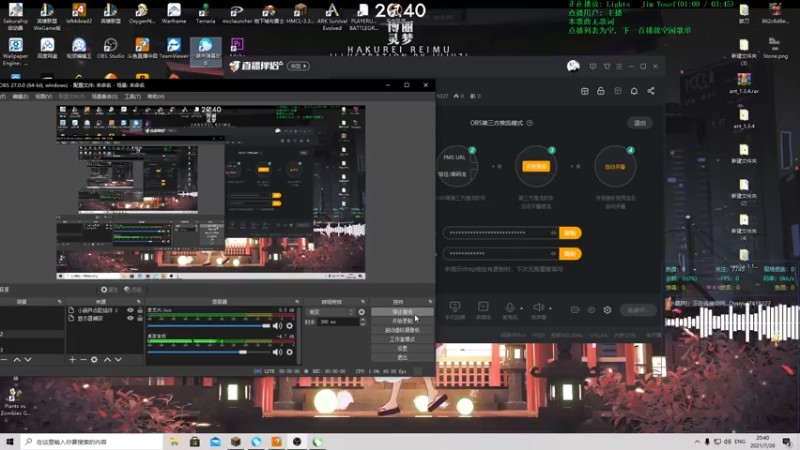Open Warframe desktop shortcut
Screen dimensions: 800x450
173,14
